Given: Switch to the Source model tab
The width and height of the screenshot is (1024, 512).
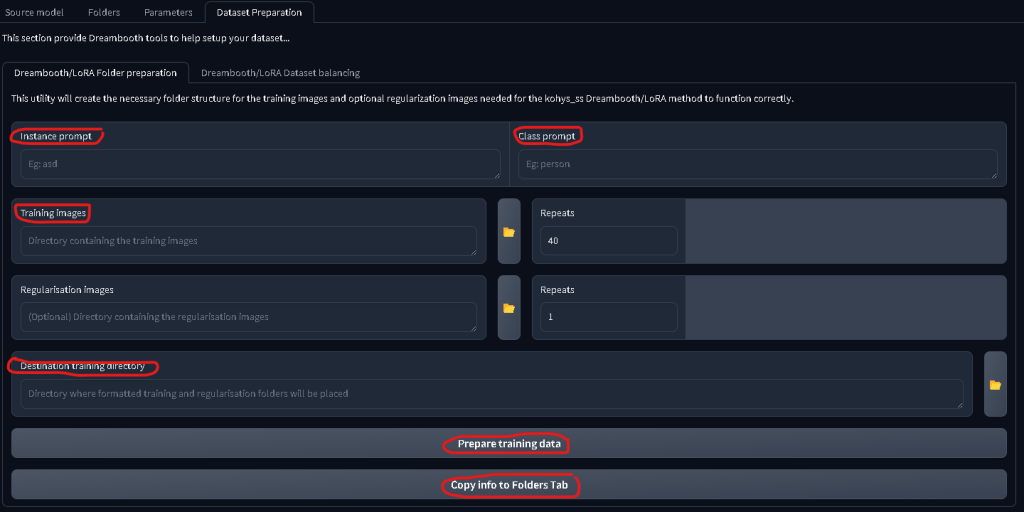Looking at the screenshot, I should 35,12.
